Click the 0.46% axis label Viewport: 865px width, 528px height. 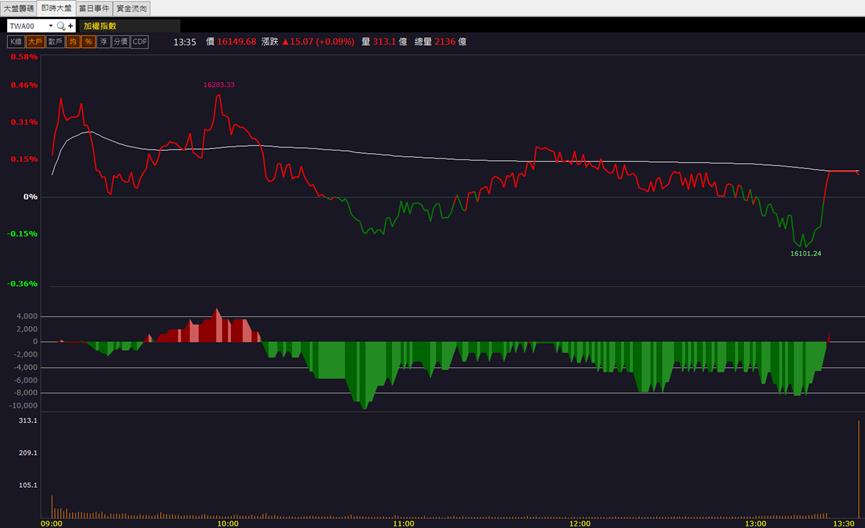coord(24,85)
